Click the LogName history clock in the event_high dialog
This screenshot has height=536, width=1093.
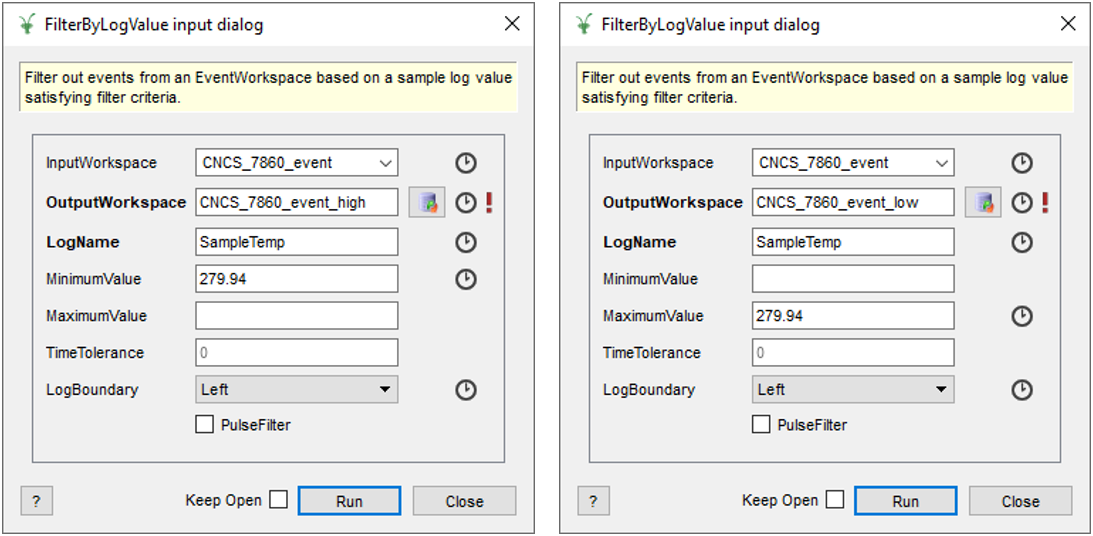point(466,242)
